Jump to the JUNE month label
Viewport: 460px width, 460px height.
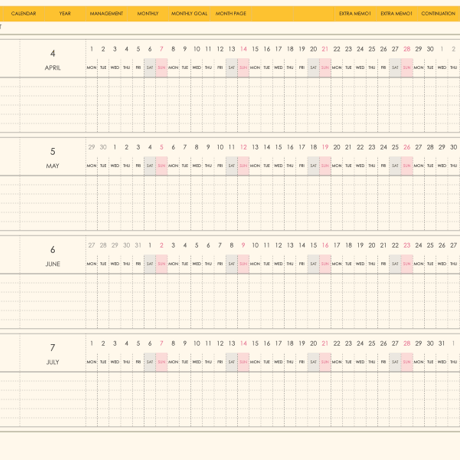[53, 264]
